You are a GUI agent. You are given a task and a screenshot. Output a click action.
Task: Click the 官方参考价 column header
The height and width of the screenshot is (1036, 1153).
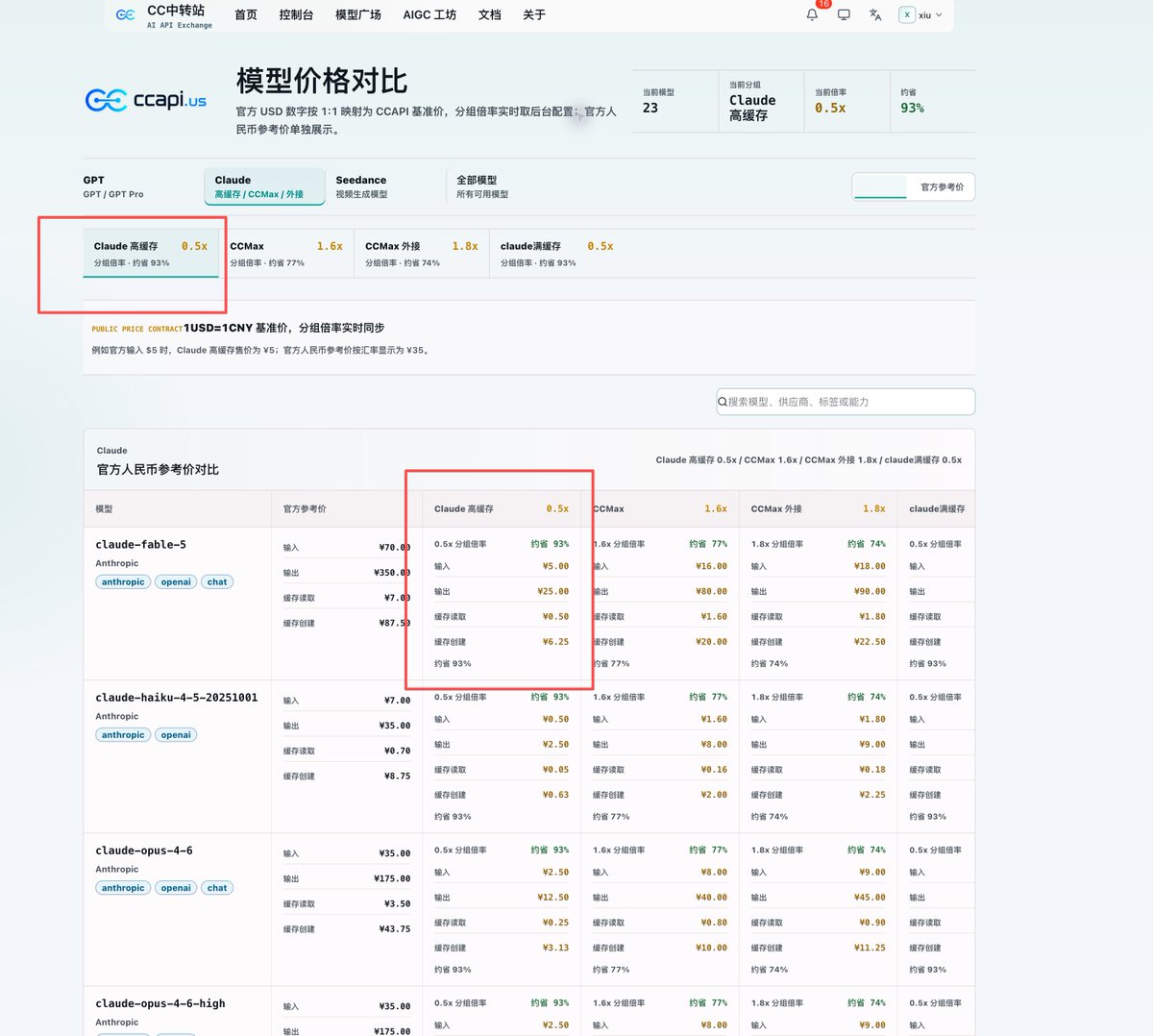coord(305,508)
